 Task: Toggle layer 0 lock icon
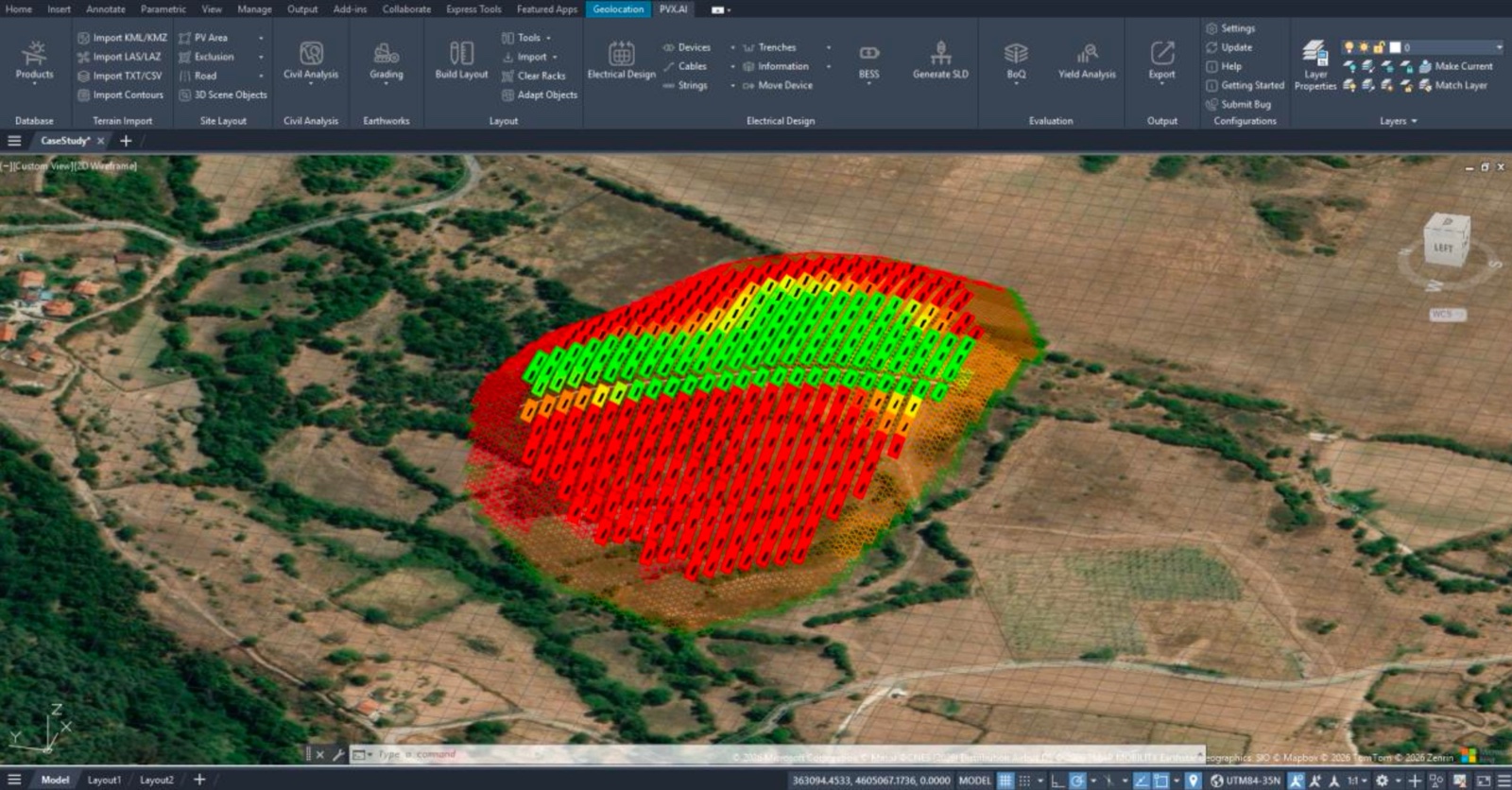1379,47
